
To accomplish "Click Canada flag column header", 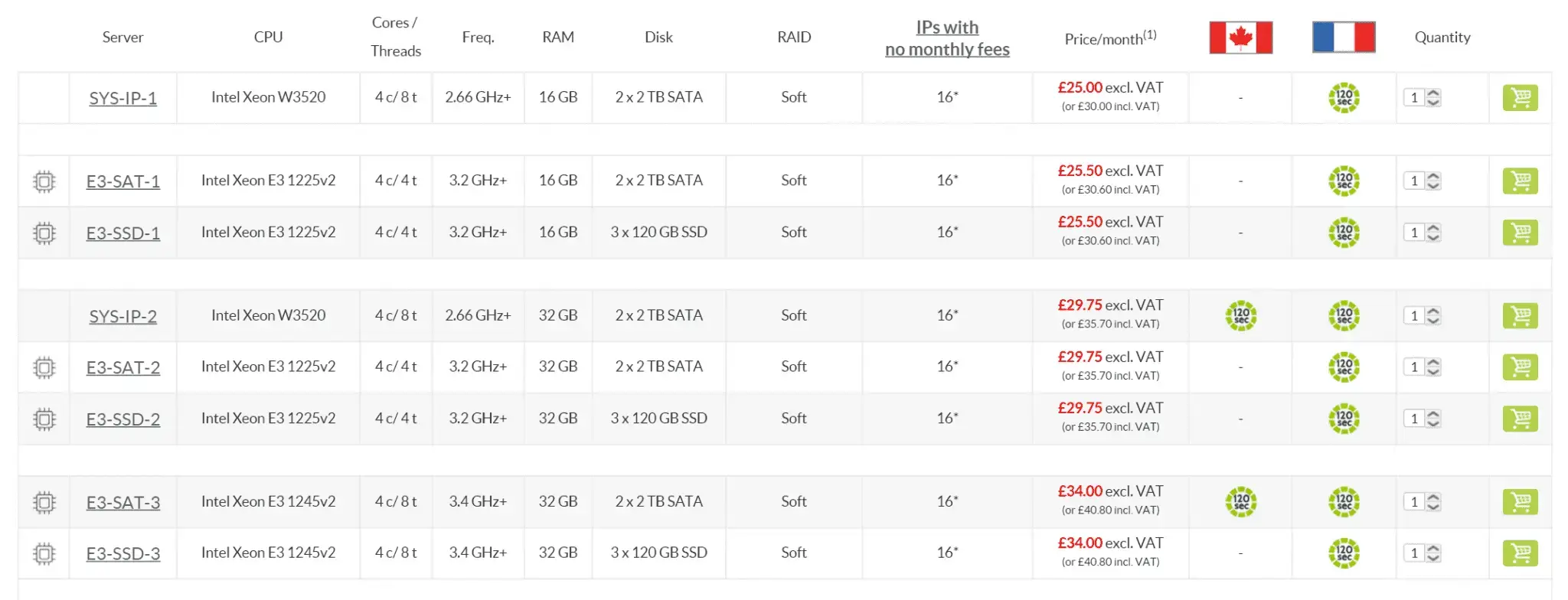I will 1240,37.
